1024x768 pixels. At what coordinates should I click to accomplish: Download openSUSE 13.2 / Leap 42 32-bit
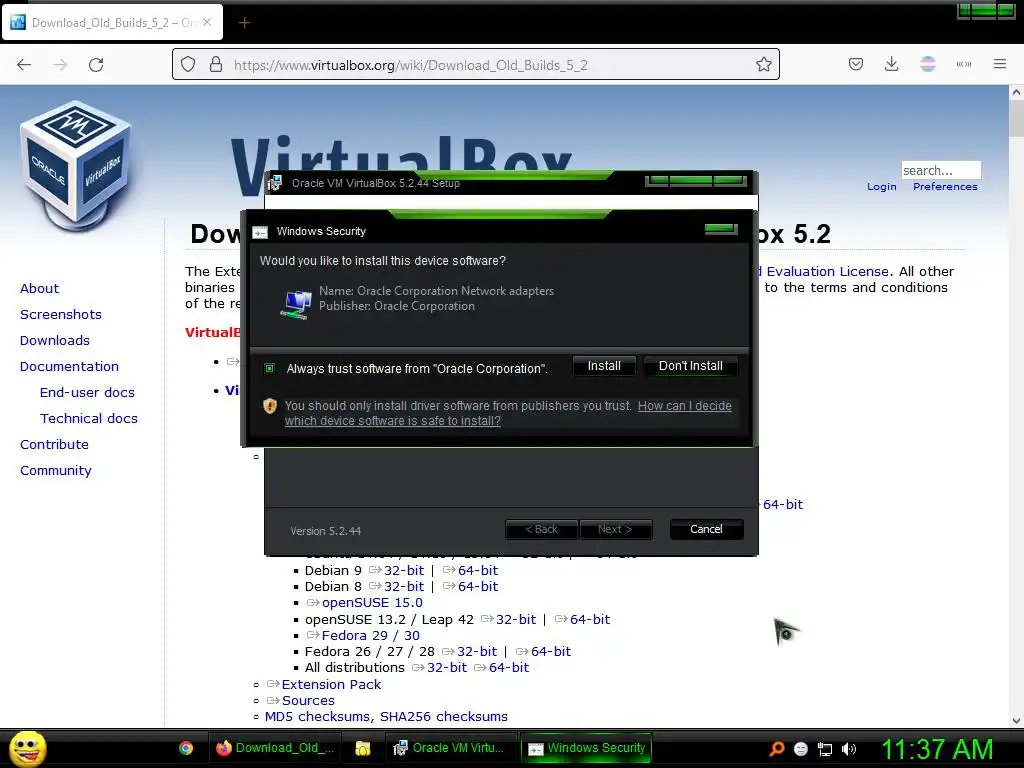tap(516, 620)
